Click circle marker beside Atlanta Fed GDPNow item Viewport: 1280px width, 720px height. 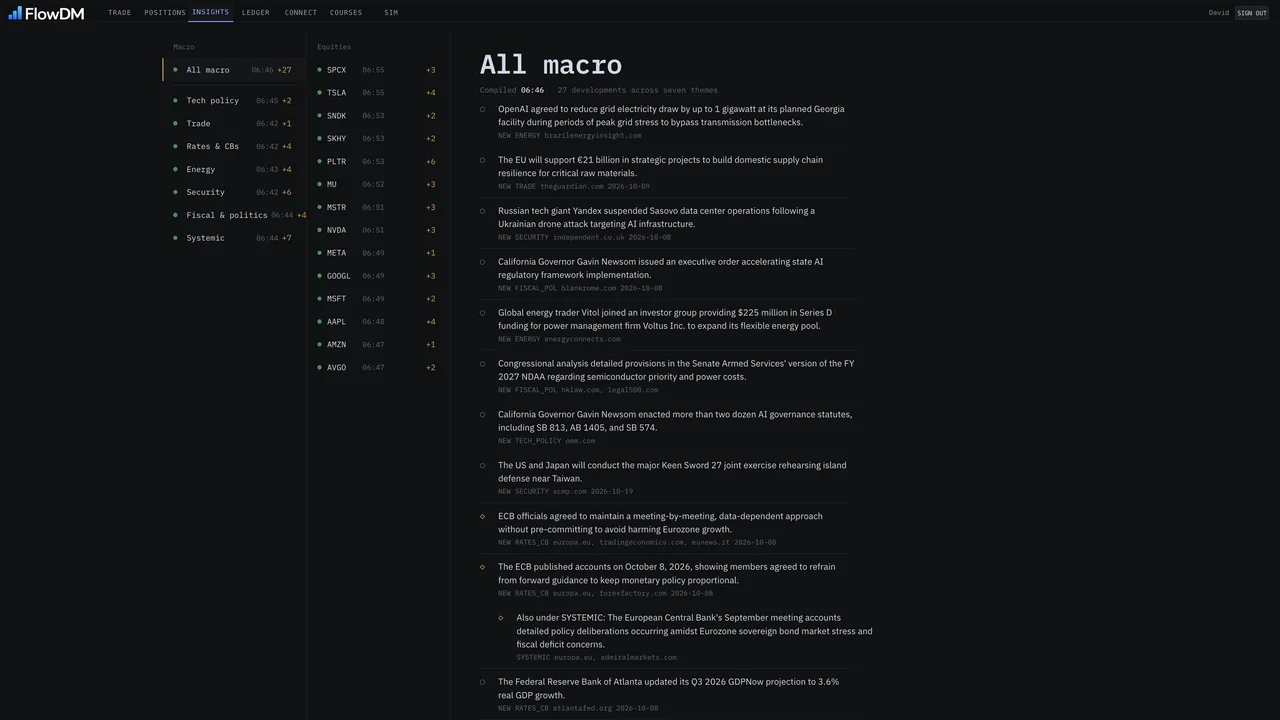[x=482, y=683]
